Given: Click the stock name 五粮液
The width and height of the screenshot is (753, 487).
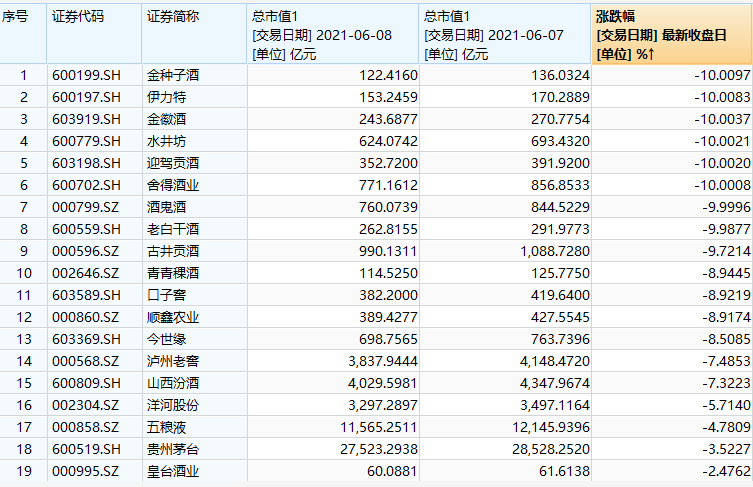Looking at the screenshot, I should (166, 427).
